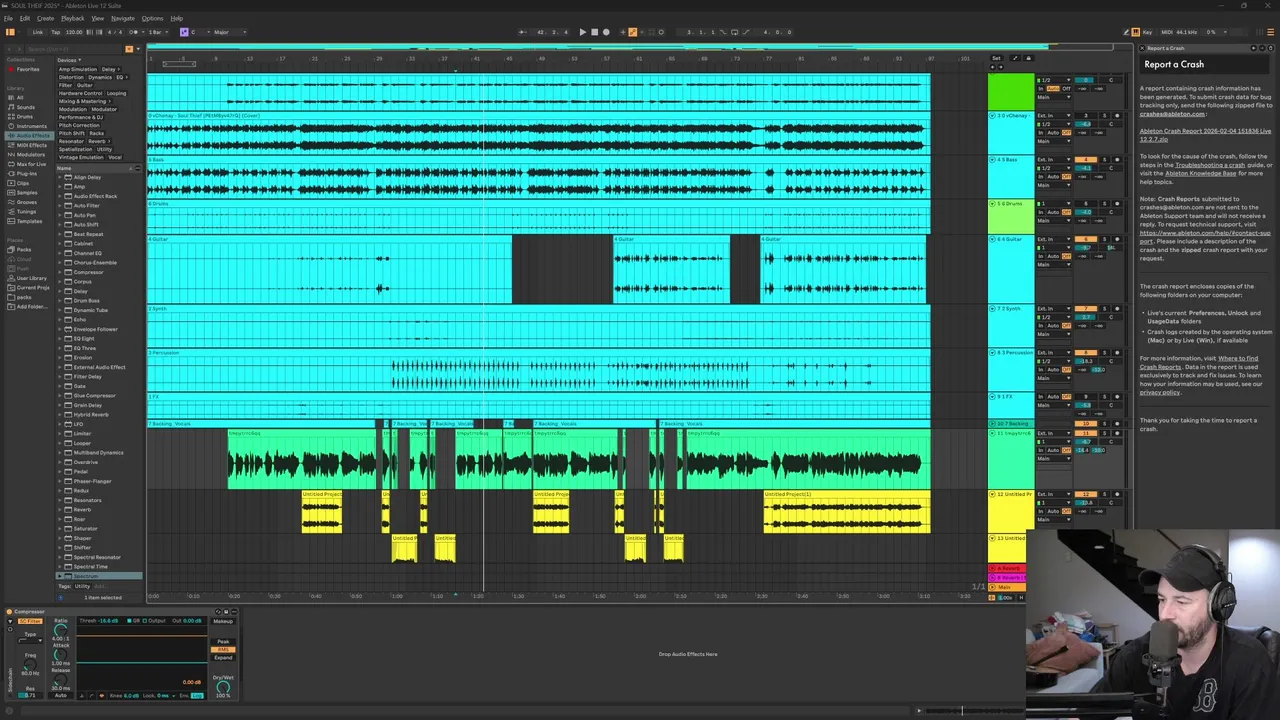Arm the Arrangement Record button
Viewport: 1280px width, 720px height.
pyautogui.click(x=606, y=32)
